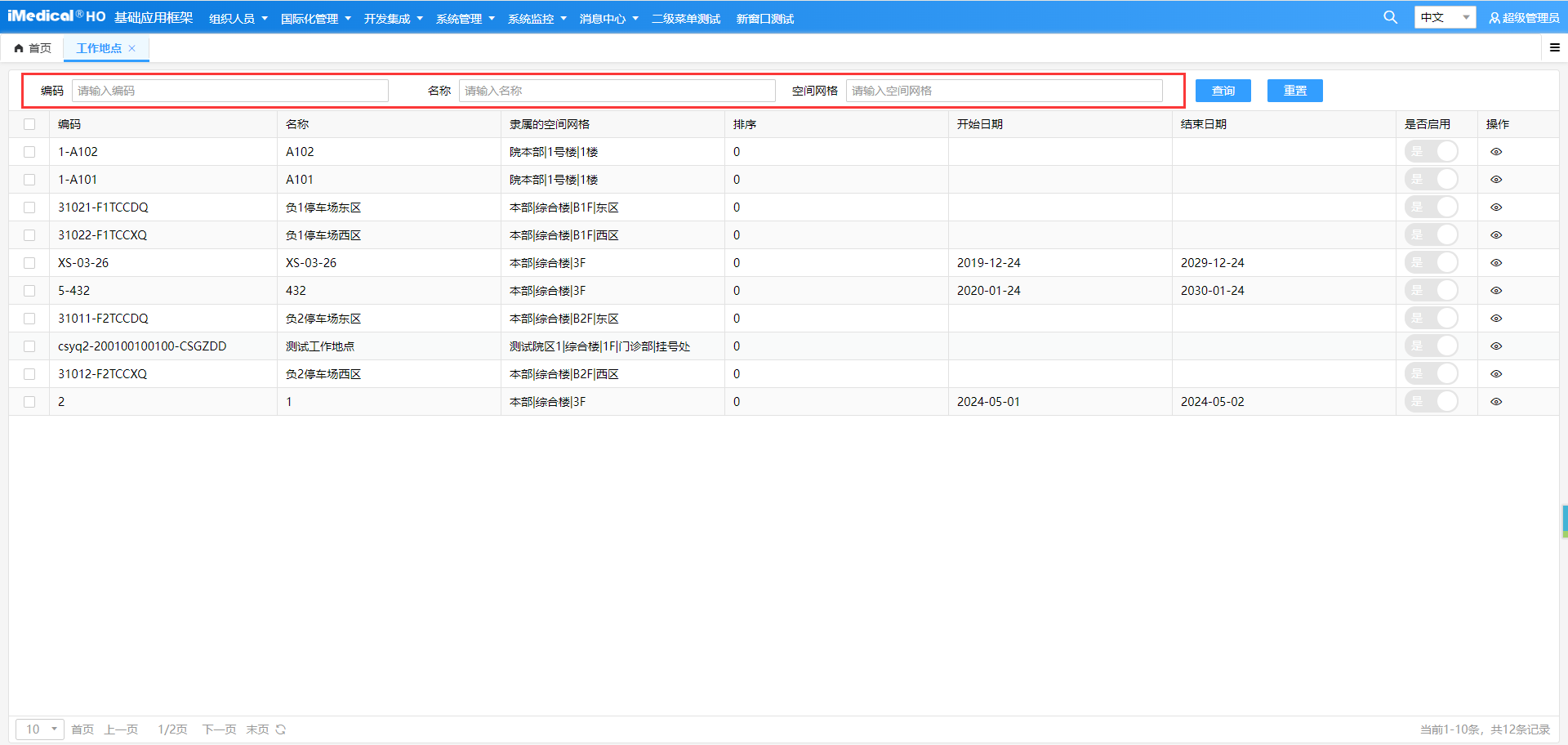Expand the page size dropdown showing 10
The image size is (1568, 745).
pos(39,729)
